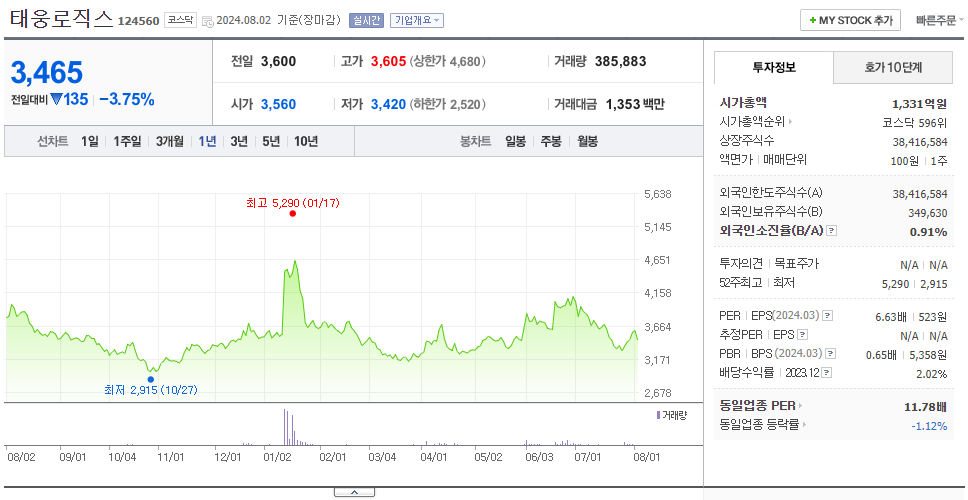Click the 거래대금 value 1,353 백만
968x500 pixels.
tap(635, 104)
